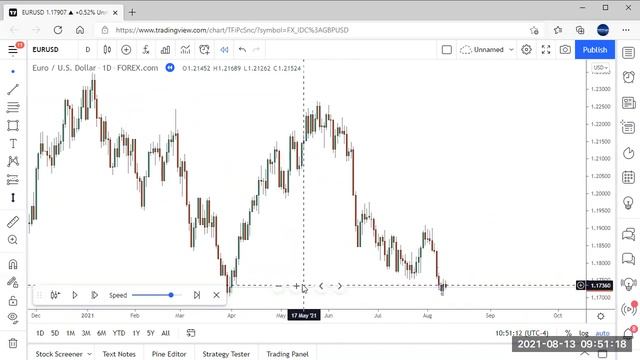640x360 pixels.
Task: Select the 6M date range
Action: click(x=101, y=333)
